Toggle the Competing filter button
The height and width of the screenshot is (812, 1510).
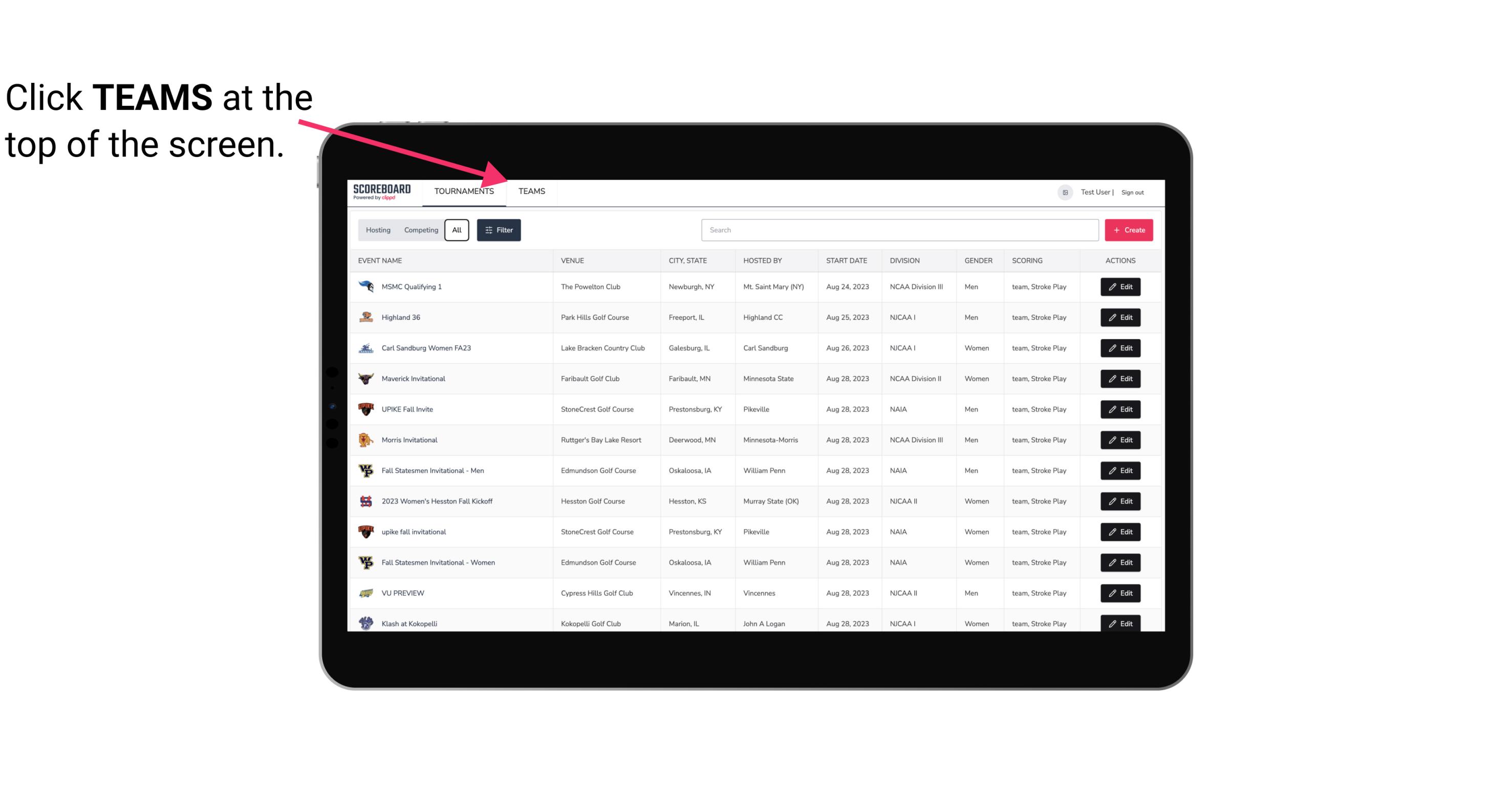[x=420, y=229]
